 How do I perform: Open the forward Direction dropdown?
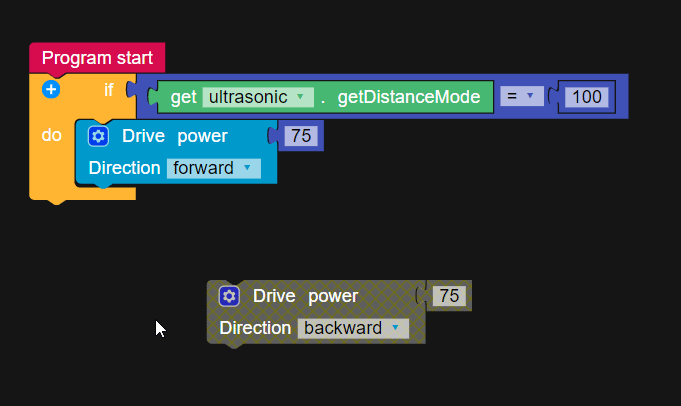click(213, 168)
